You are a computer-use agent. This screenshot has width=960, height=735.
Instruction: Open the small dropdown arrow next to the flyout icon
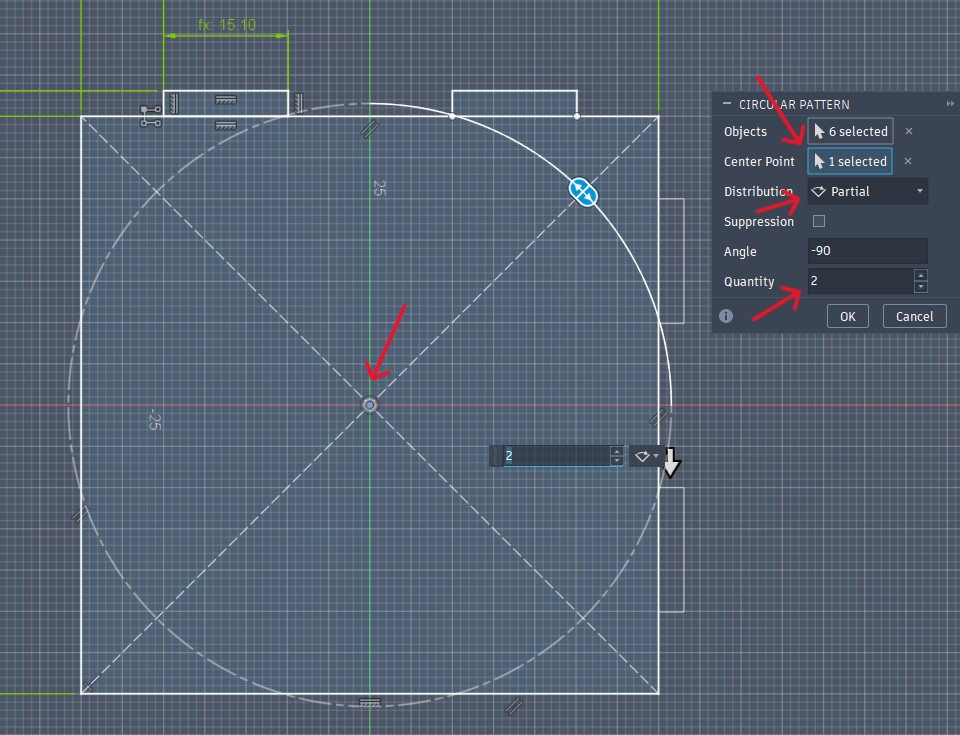(657, 456)
